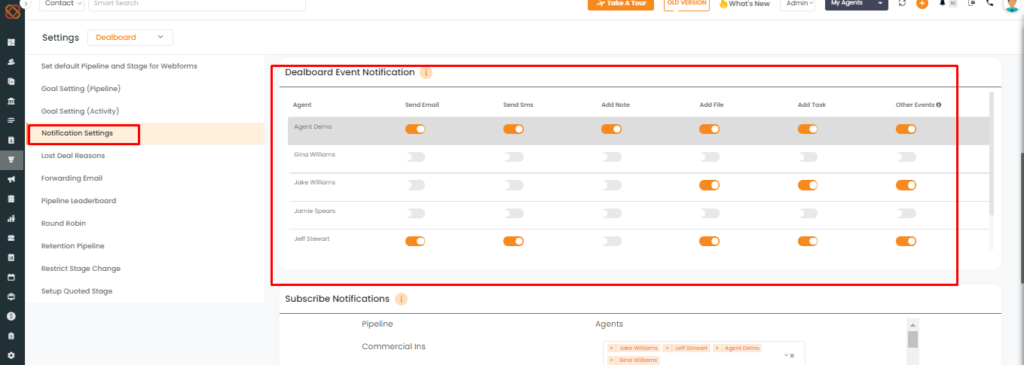The height and width of the screenshot is (365, 1024).
Task: Open the megaphone campaigns sidebar icon
Action: [11, 179]
